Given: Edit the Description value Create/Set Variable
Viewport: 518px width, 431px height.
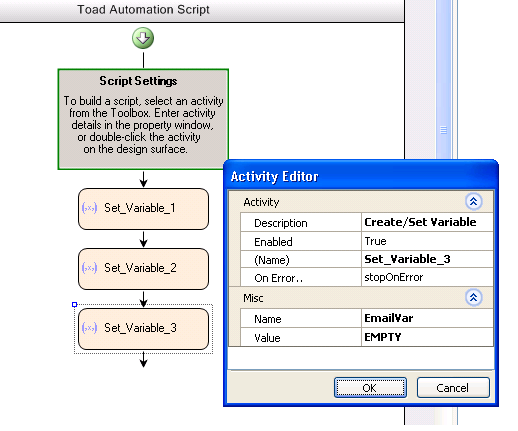Looking at the screenshot, I should 427,222.
